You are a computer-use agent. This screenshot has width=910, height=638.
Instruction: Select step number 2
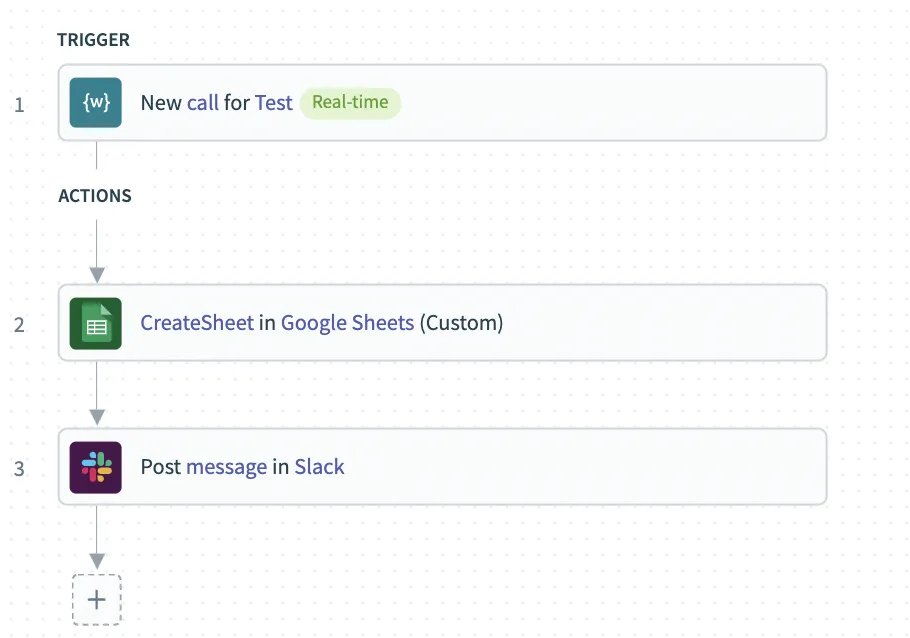20,324
